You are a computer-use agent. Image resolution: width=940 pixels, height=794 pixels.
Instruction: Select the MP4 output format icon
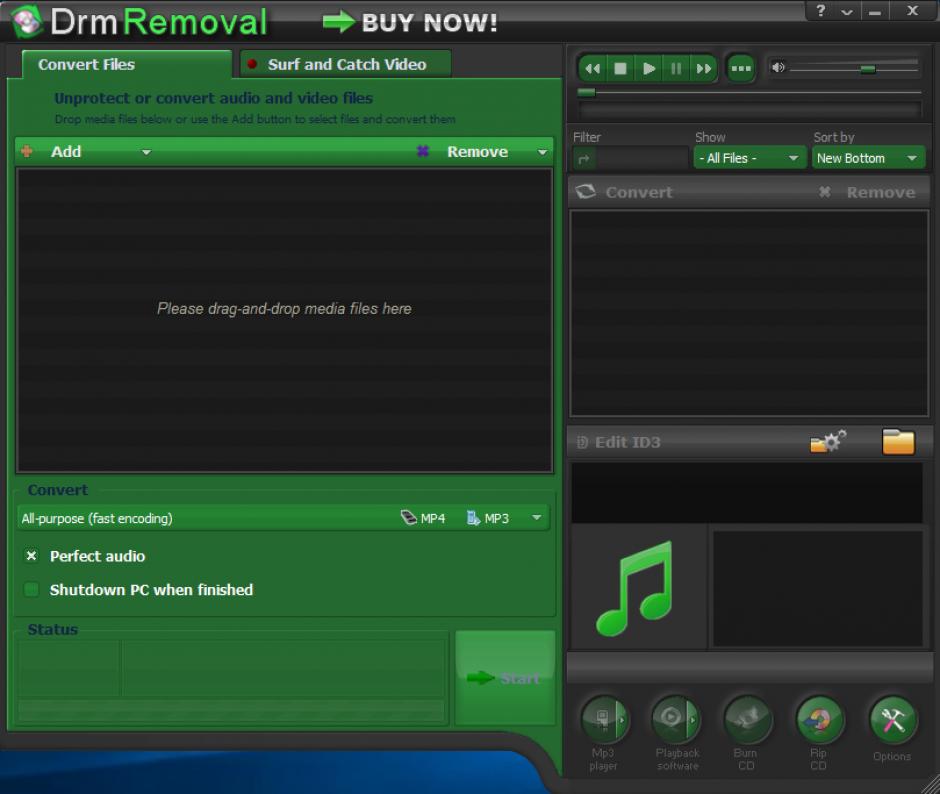pos(423,518)
